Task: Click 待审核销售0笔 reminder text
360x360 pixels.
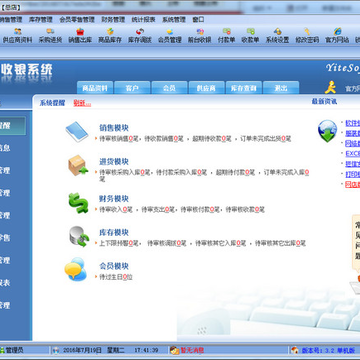Action: [x=119, y=139]
